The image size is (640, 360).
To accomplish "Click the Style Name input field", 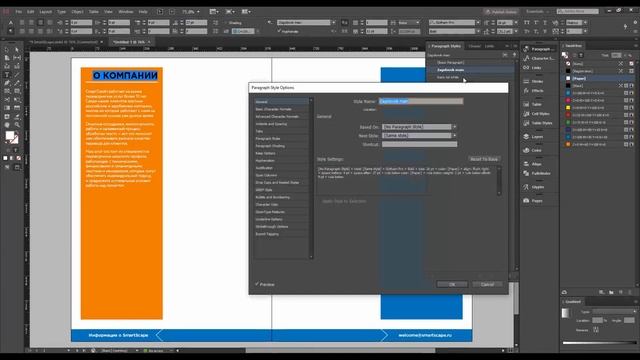I will click(x=421, y=101).
